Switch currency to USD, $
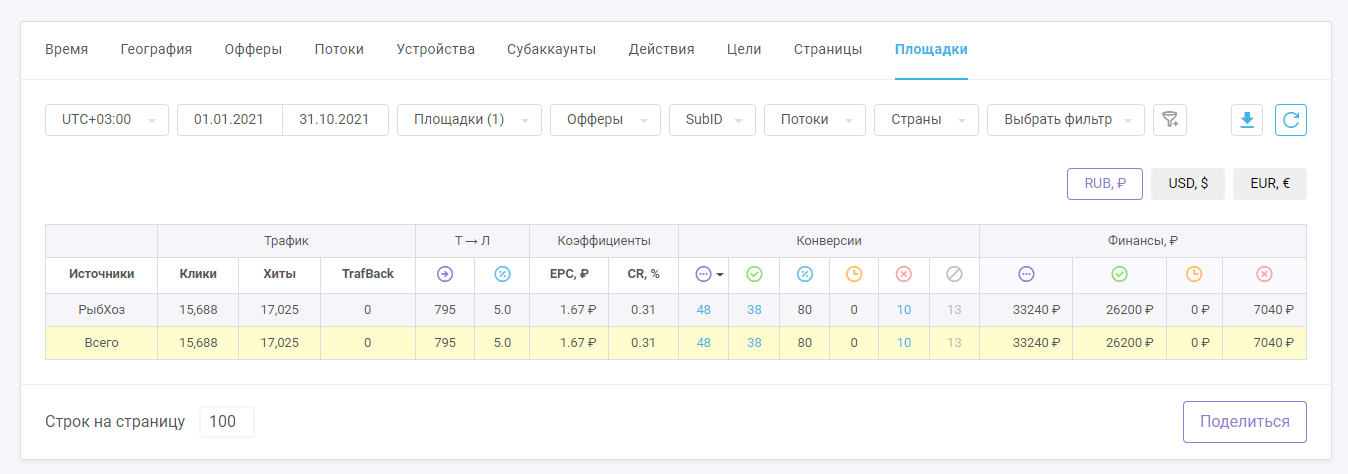Viewport: 1348px width, 474px height. pos(1188,184)
